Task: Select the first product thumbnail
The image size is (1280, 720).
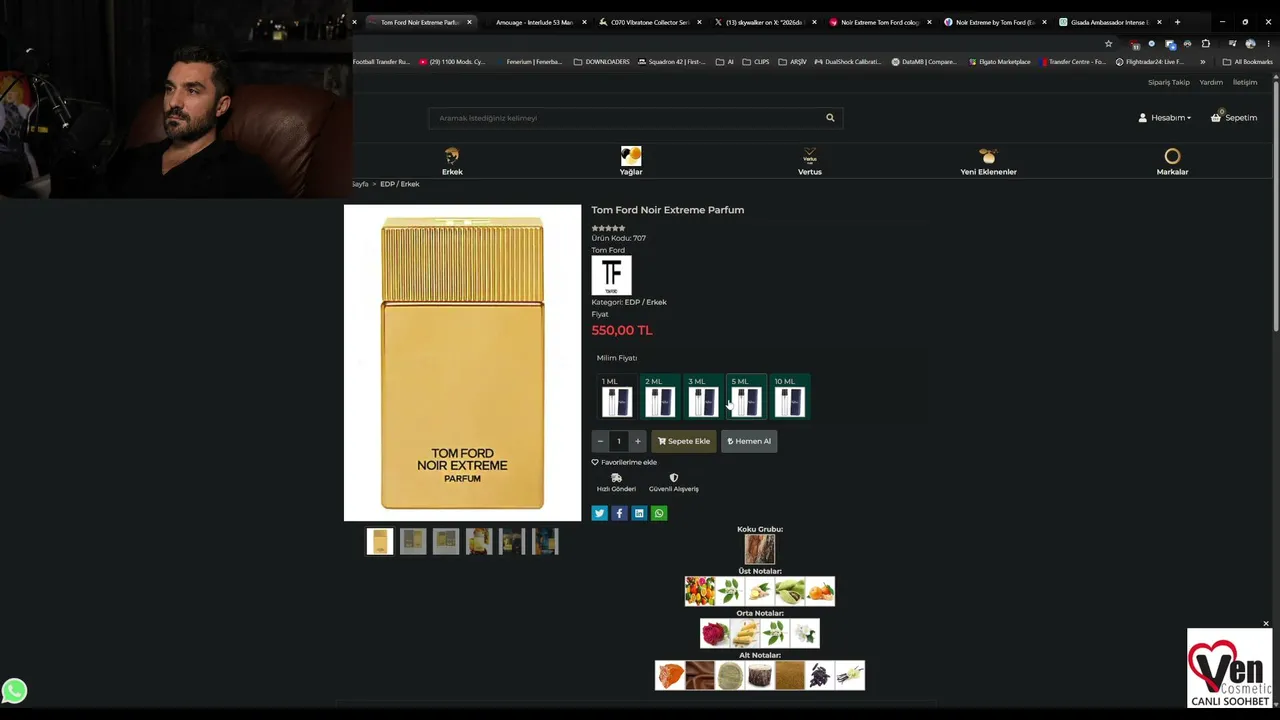Action: point(380,541)
